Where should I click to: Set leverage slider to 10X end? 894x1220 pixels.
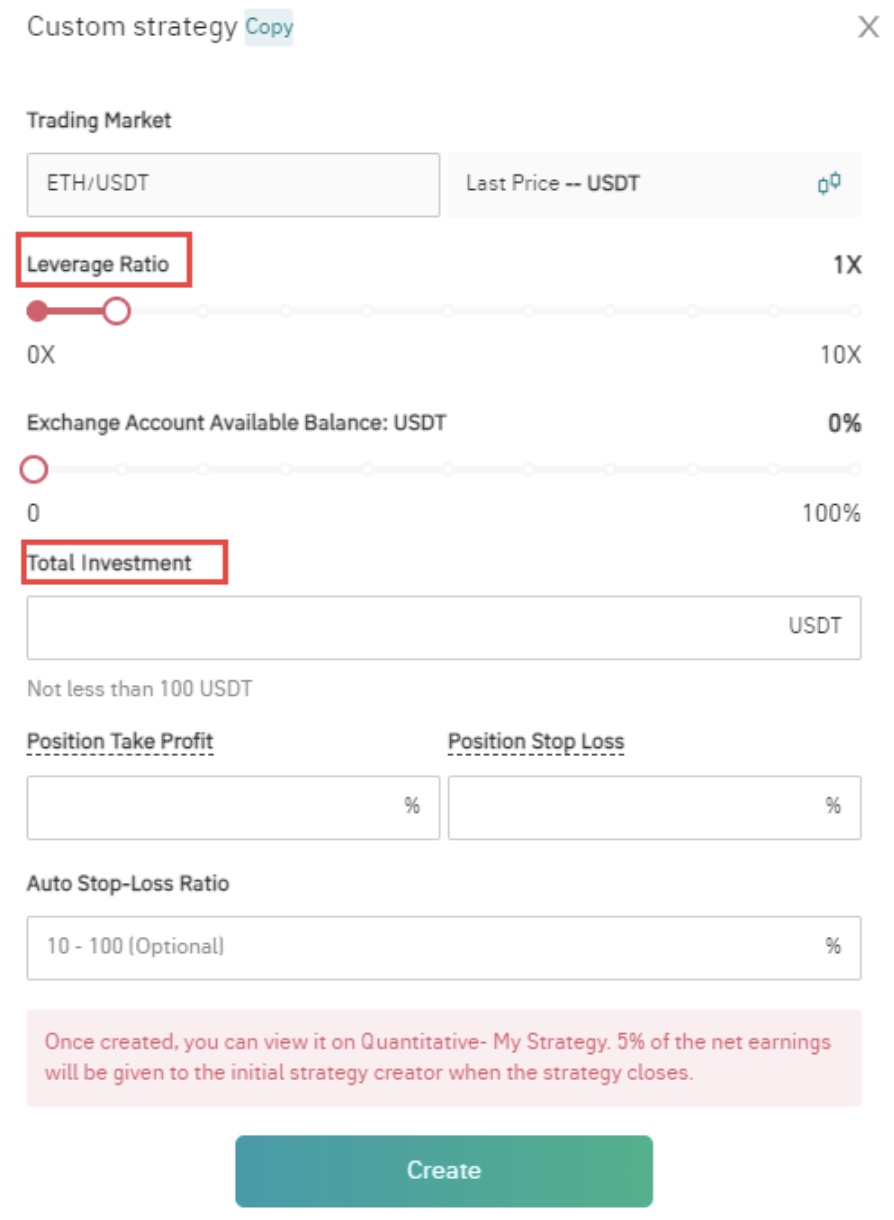[854, 312]
